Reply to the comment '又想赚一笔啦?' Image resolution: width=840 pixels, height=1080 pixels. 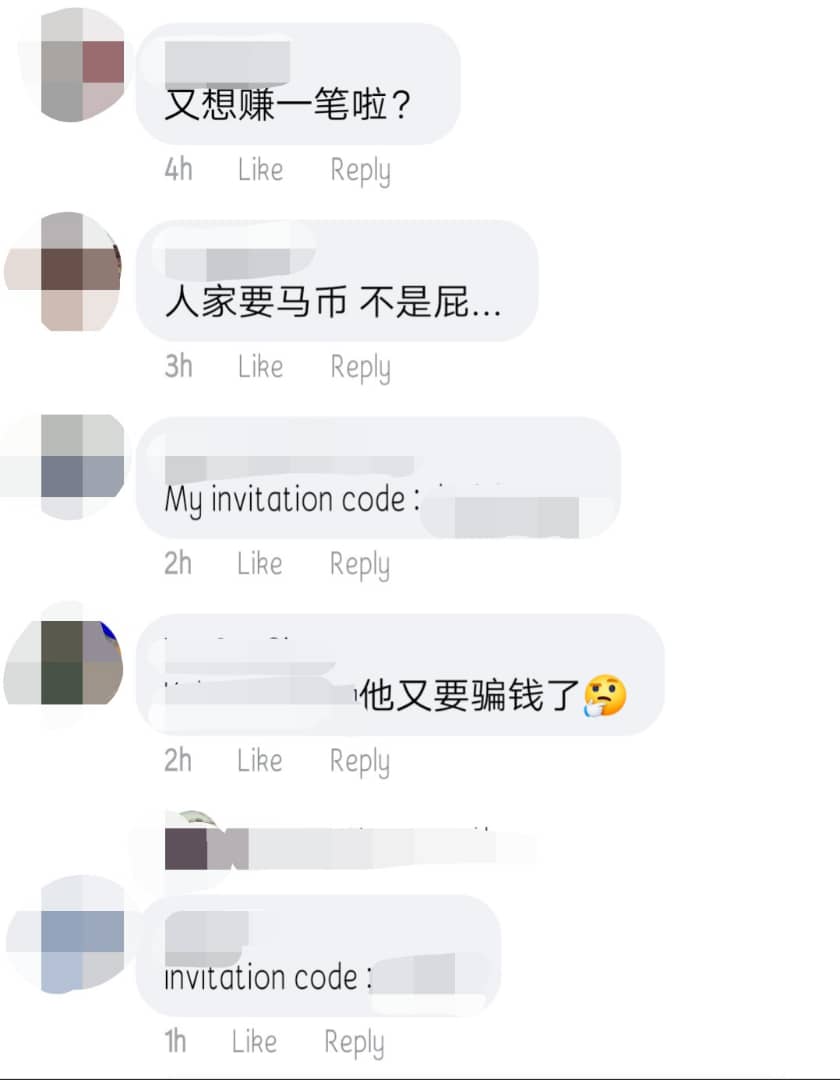360,171
